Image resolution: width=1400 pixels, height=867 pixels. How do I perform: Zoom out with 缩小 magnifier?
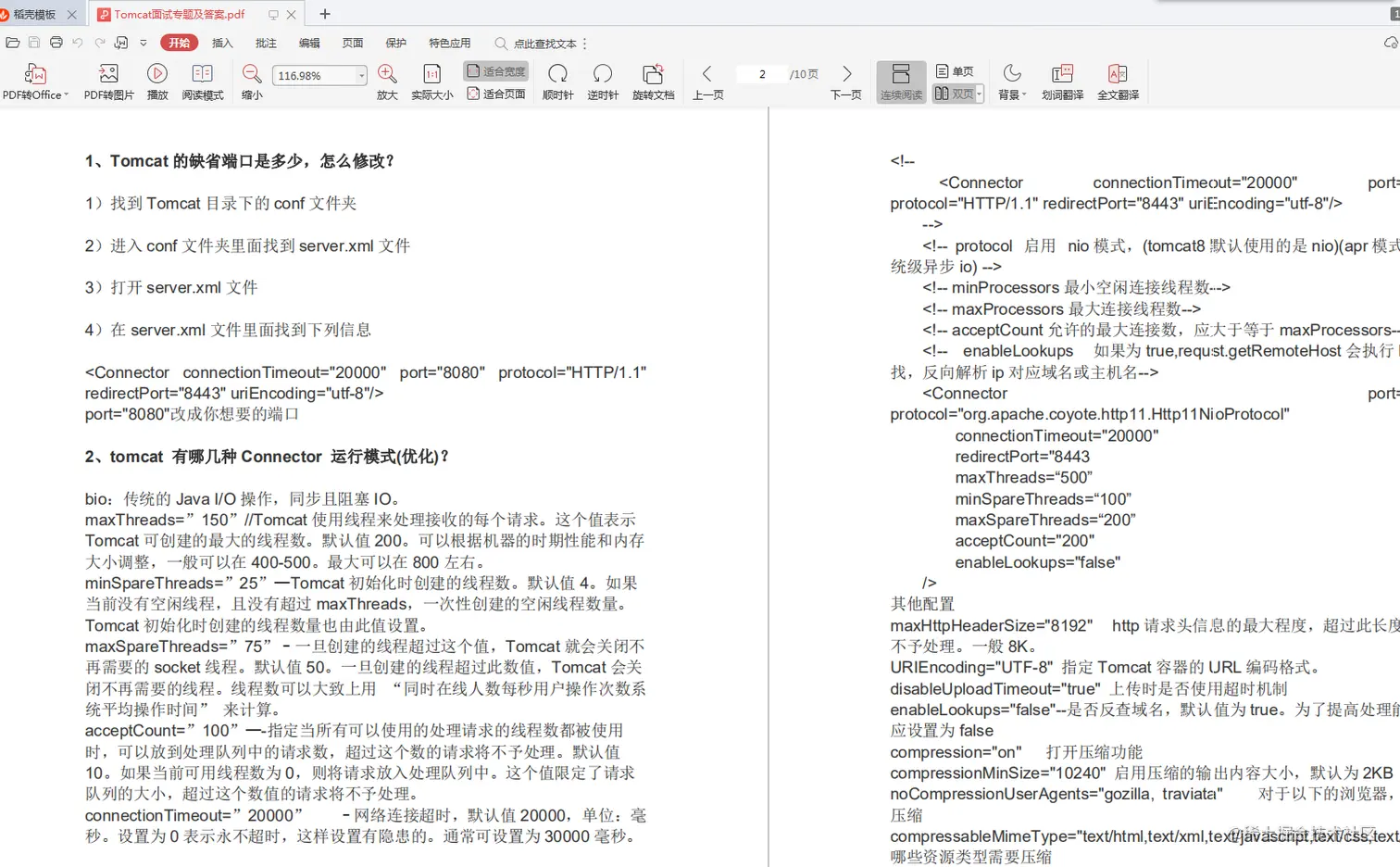pos(252,81)
